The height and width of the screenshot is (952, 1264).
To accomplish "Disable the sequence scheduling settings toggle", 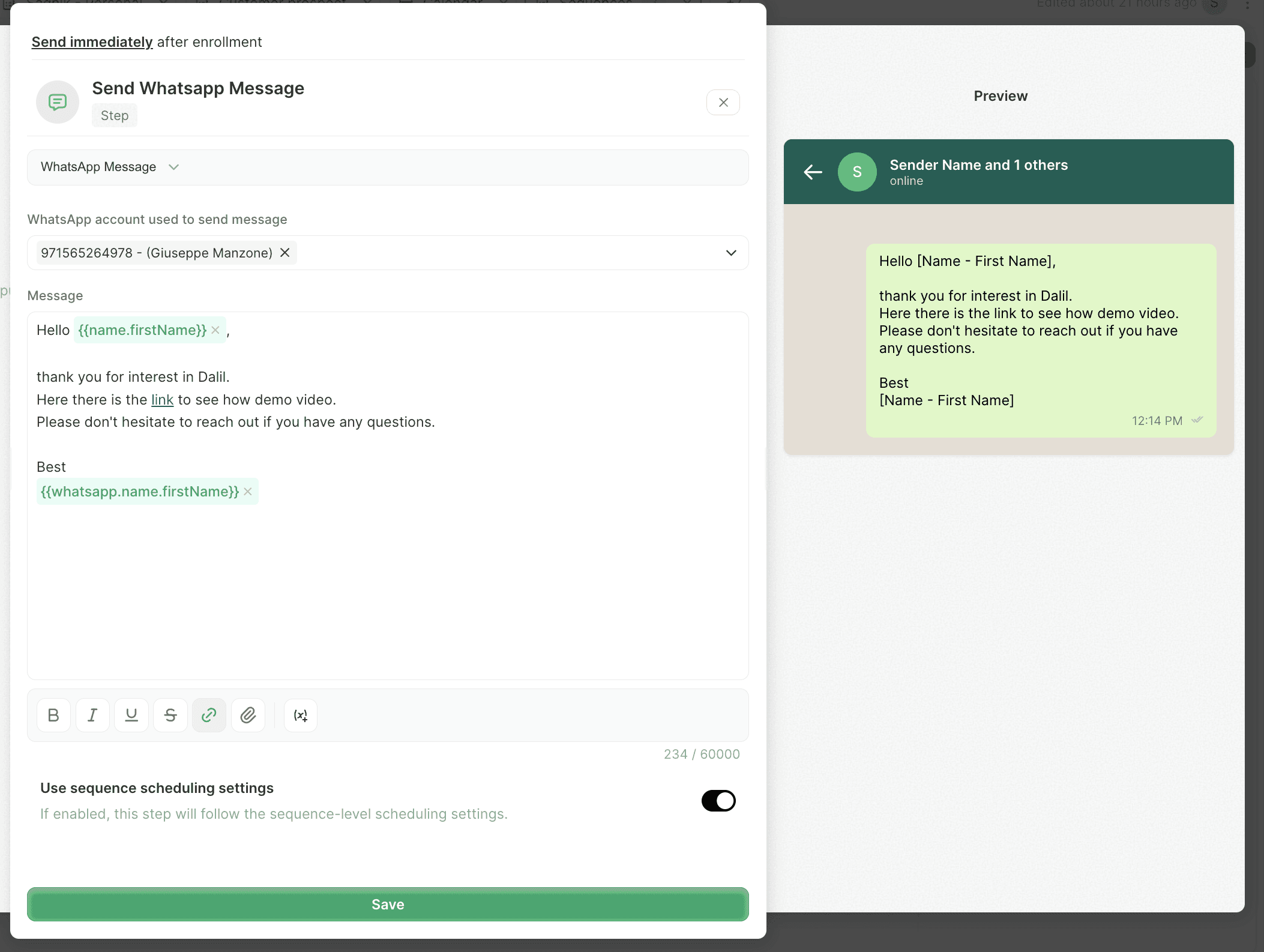I will point(718,801).
